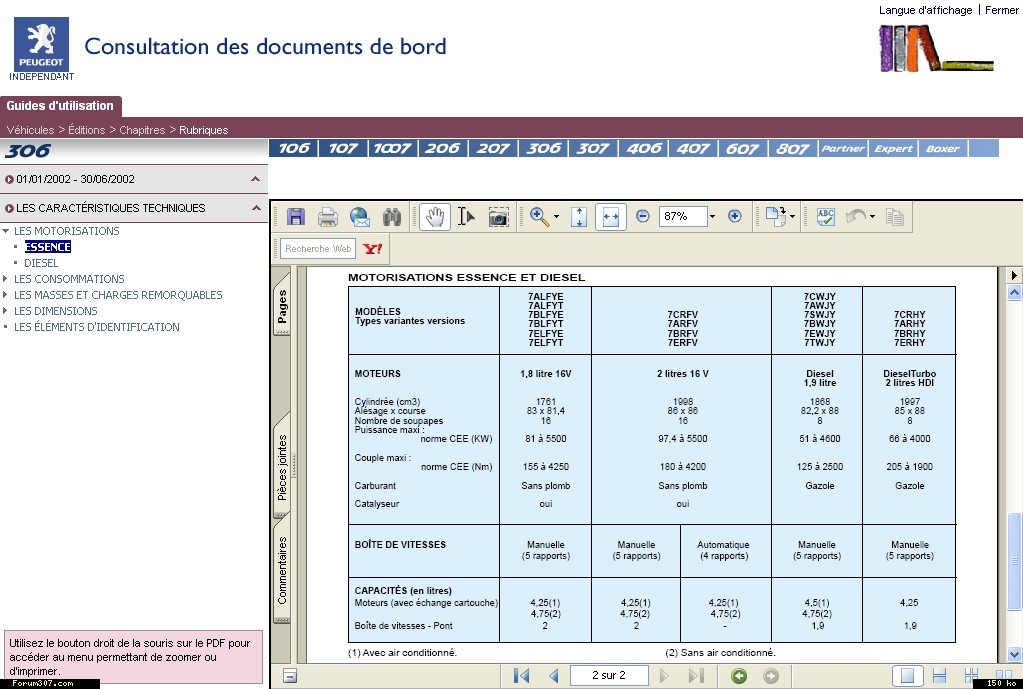Activate the snapshot camera tool

click(498, 217)
